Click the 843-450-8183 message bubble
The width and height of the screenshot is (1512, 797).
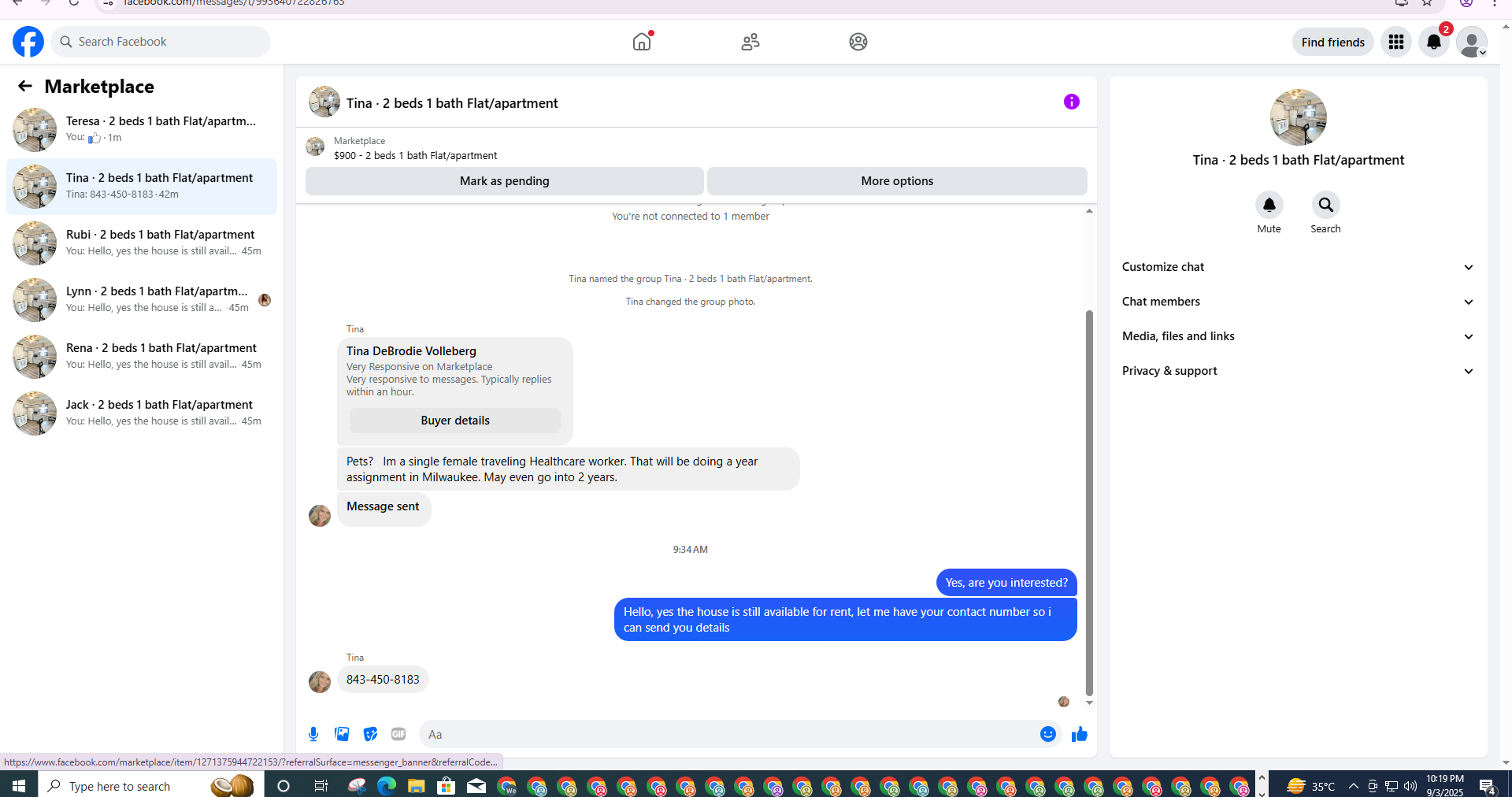pos(383,680)
